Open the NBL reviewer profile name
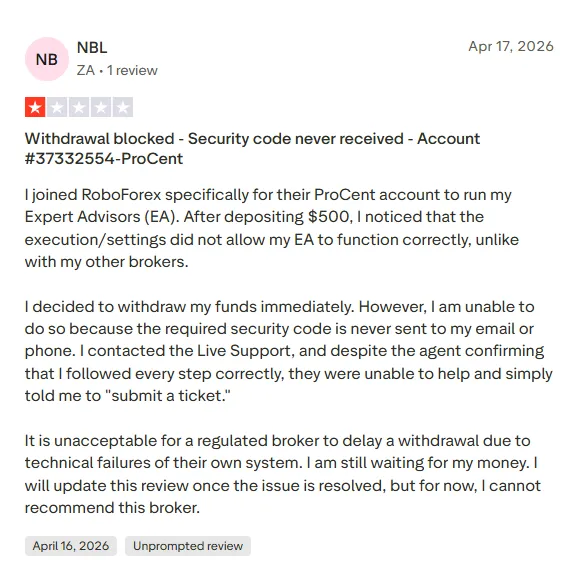 pyautogui.click(x=92, y=47)
